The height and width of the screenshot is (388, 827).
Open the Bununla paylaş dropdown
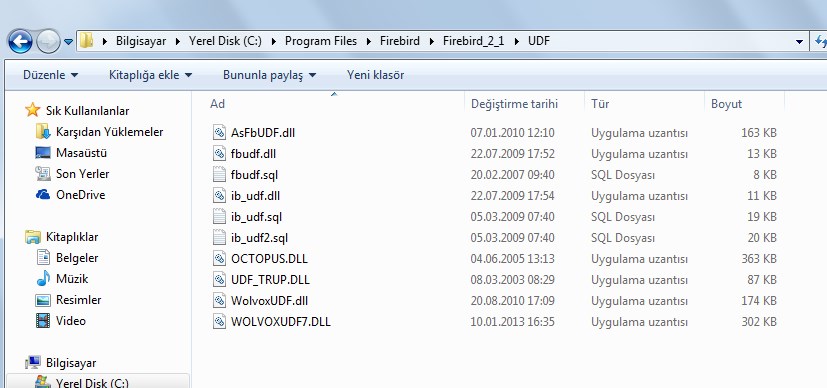(x=270, y=75)
